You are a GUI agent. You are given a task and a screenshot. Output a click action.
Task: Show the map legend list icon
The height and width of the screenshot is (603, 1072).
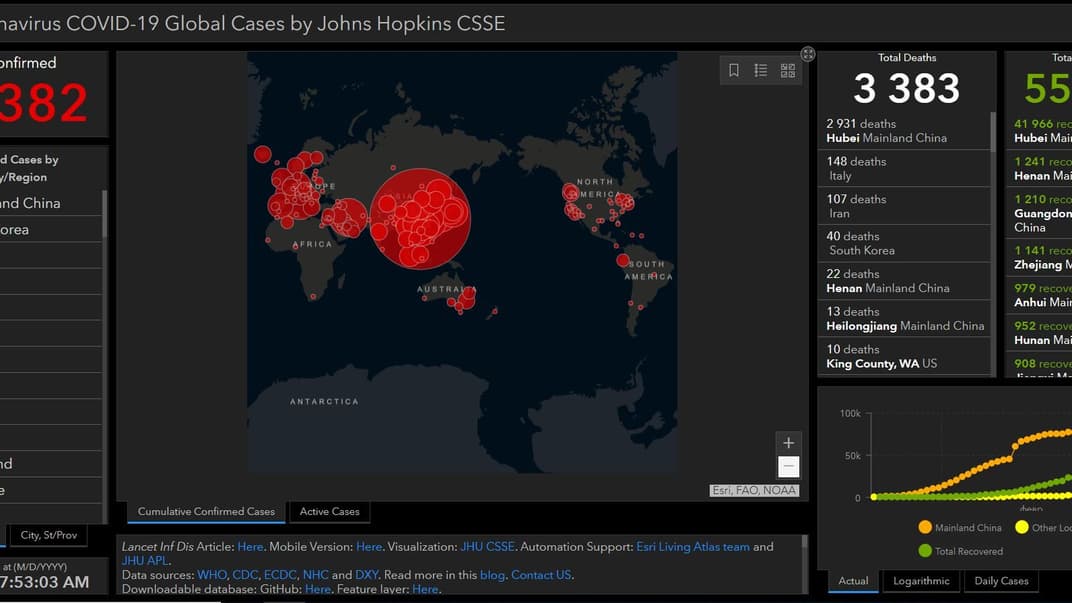[x=761, y=70]
